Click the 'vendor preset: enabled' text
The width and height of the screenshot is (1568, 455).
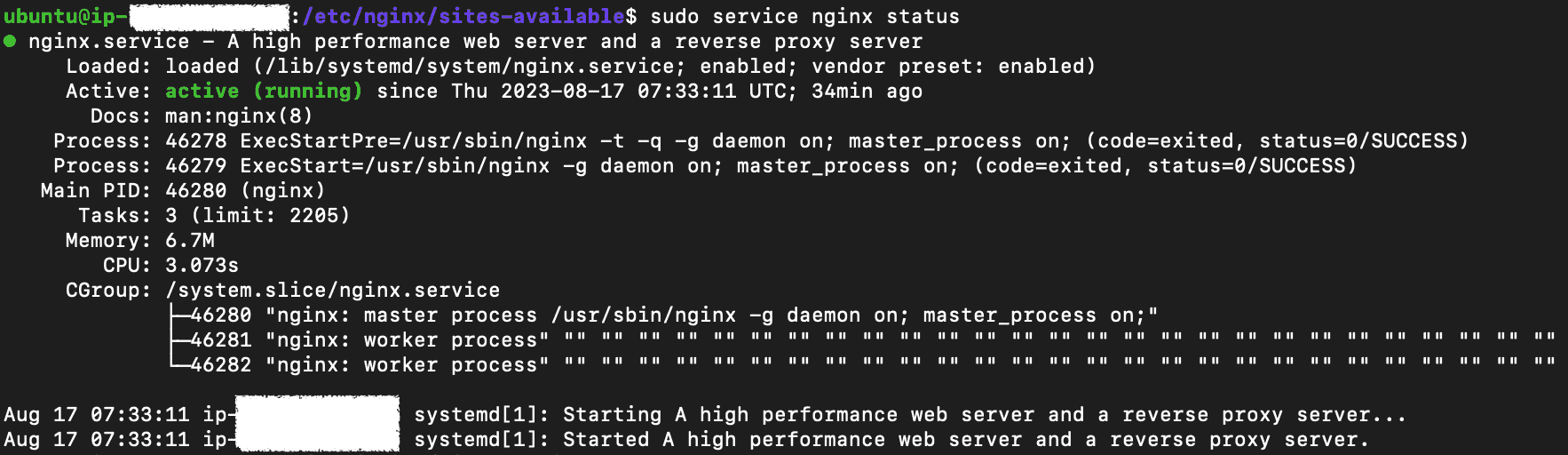coord(948,66)
